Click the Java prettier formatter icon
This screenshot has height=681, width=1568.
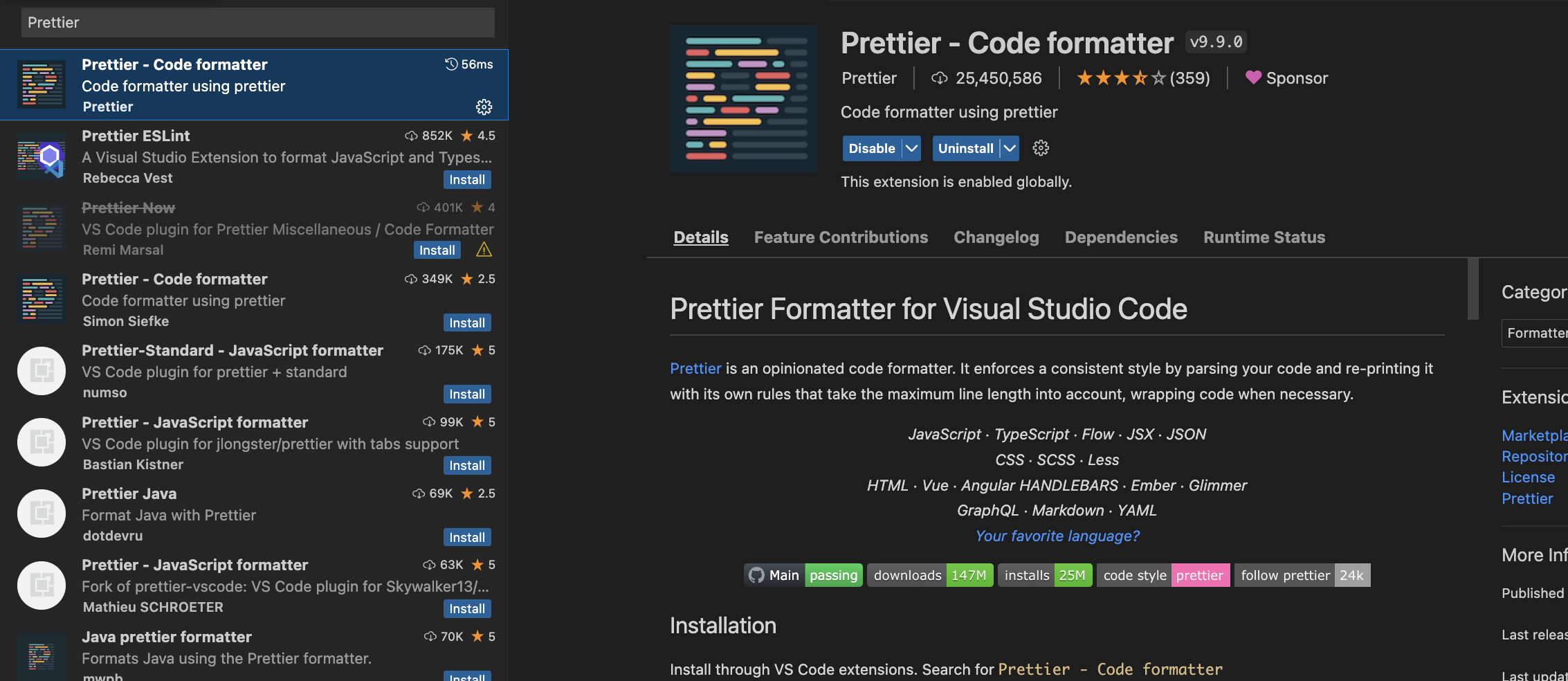(x=42, y=655)
